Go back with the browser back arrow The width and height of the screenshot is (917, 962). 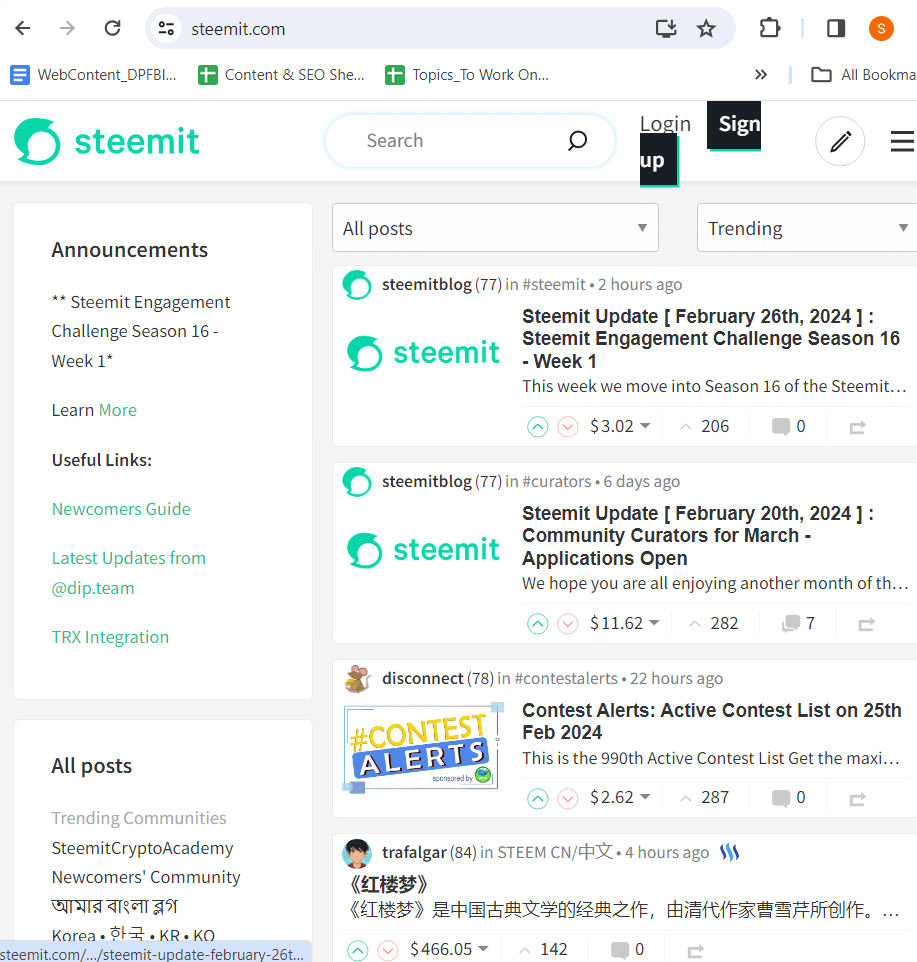pos(23,28)
